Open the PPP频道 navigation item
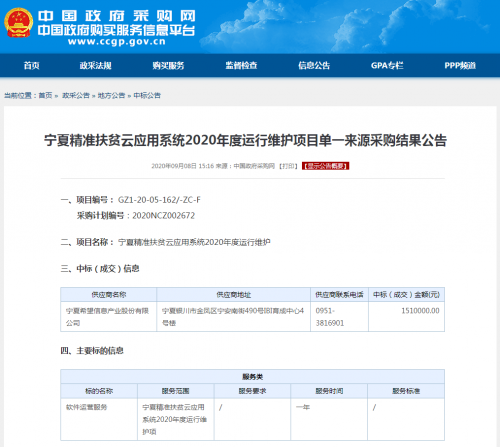 pyautogui.click(x=460, y=66)
